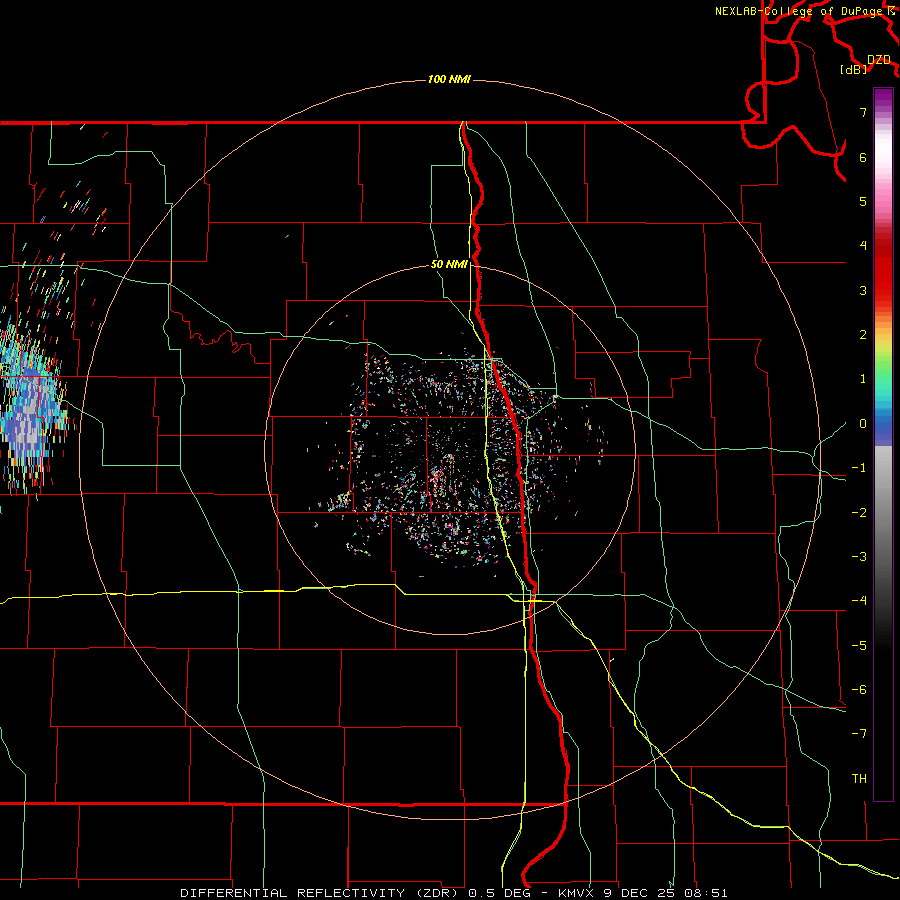Viewport: 900px width, 900px height.
Task: Click the "3" value on the color scale
Action: tap(863, 290)
